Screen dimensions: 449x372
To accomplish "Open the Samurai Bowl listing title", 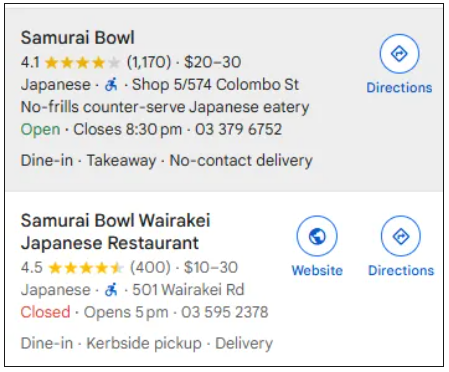I will (78, 37).
